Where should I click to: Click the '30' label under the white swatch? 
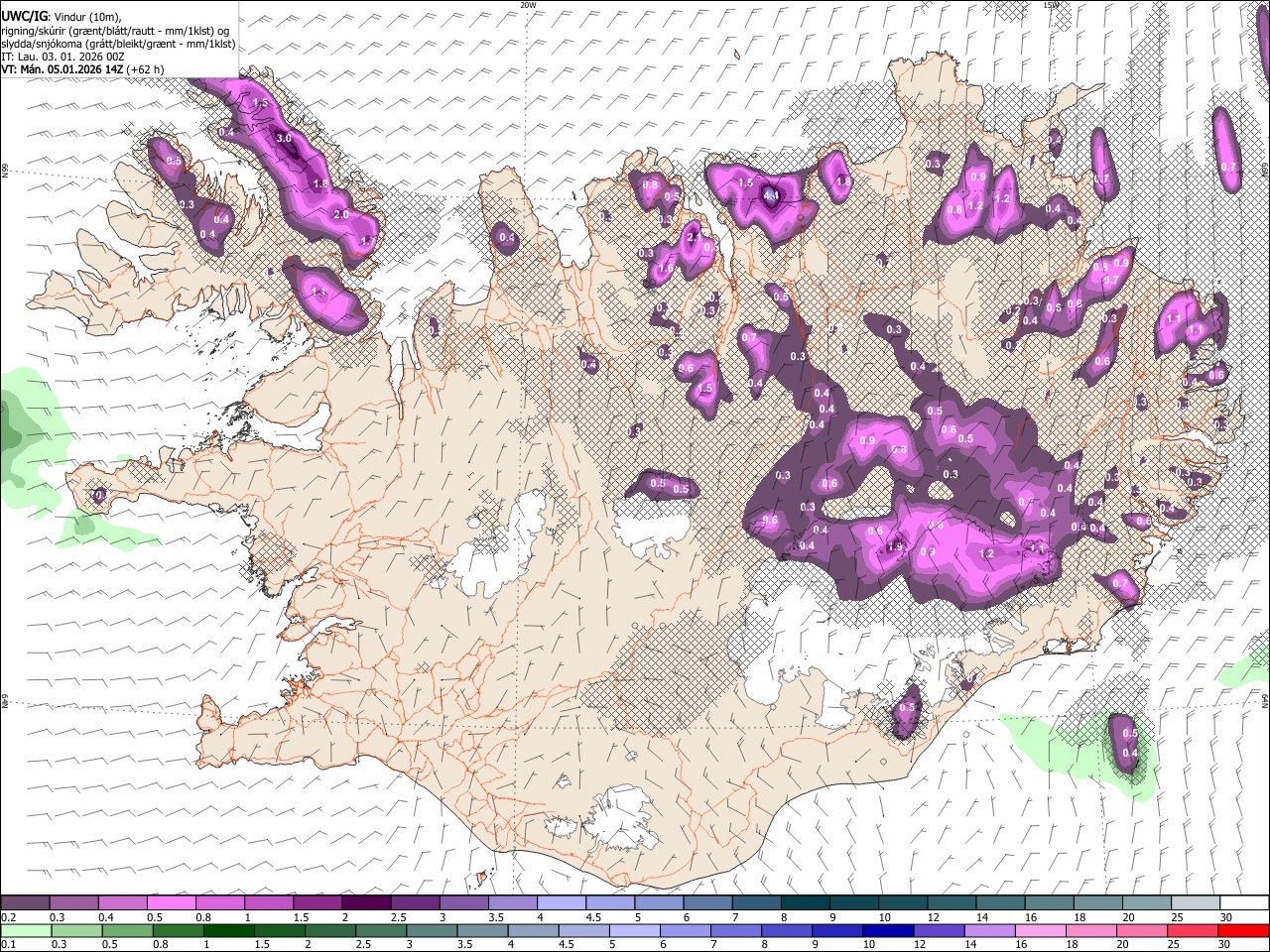coord(1227,917)
